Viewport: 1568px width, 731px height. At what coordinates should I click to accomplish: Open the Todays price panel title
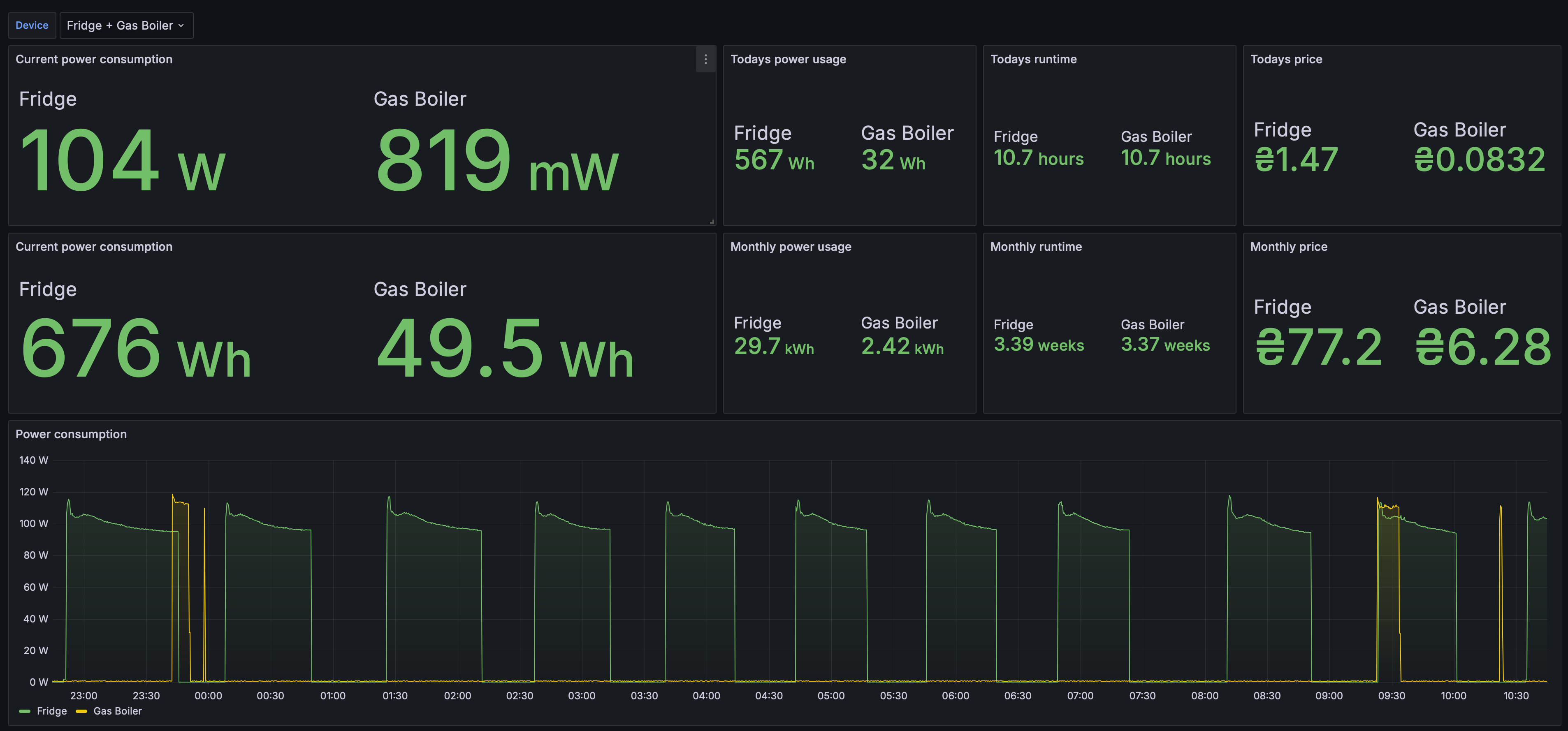(1285, 60)
